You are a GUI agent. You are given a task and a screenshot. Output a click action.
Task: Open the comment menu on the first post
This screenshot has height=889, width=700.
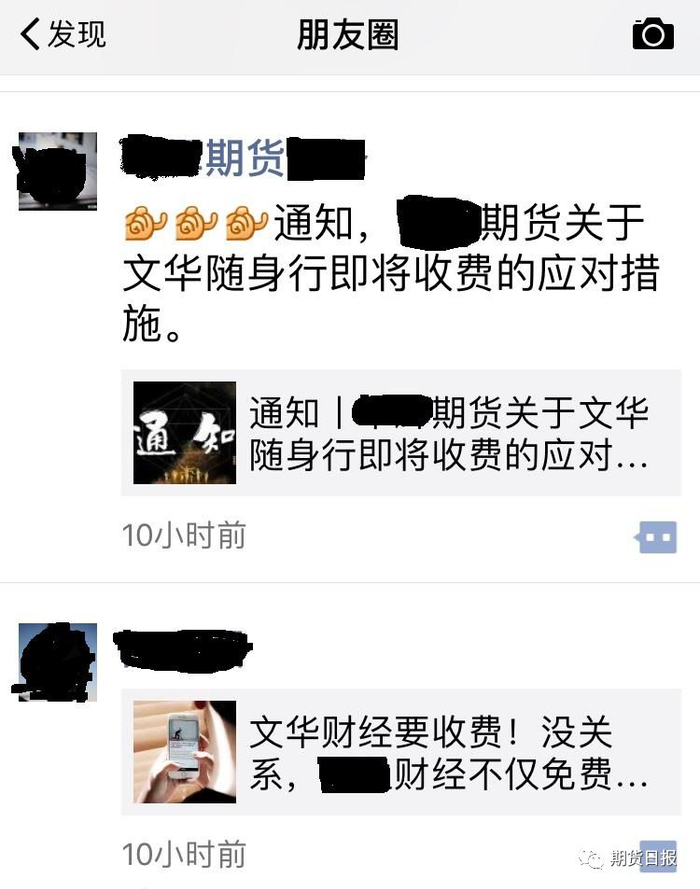click(x=656, y=536)
